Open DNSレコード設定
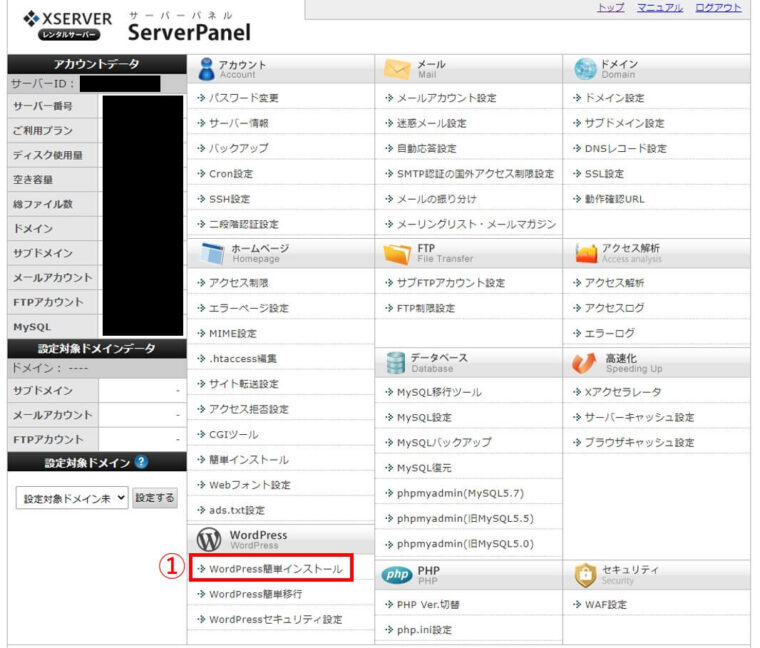The height and width of the screenshot is (648, 760). coord(626,148)
